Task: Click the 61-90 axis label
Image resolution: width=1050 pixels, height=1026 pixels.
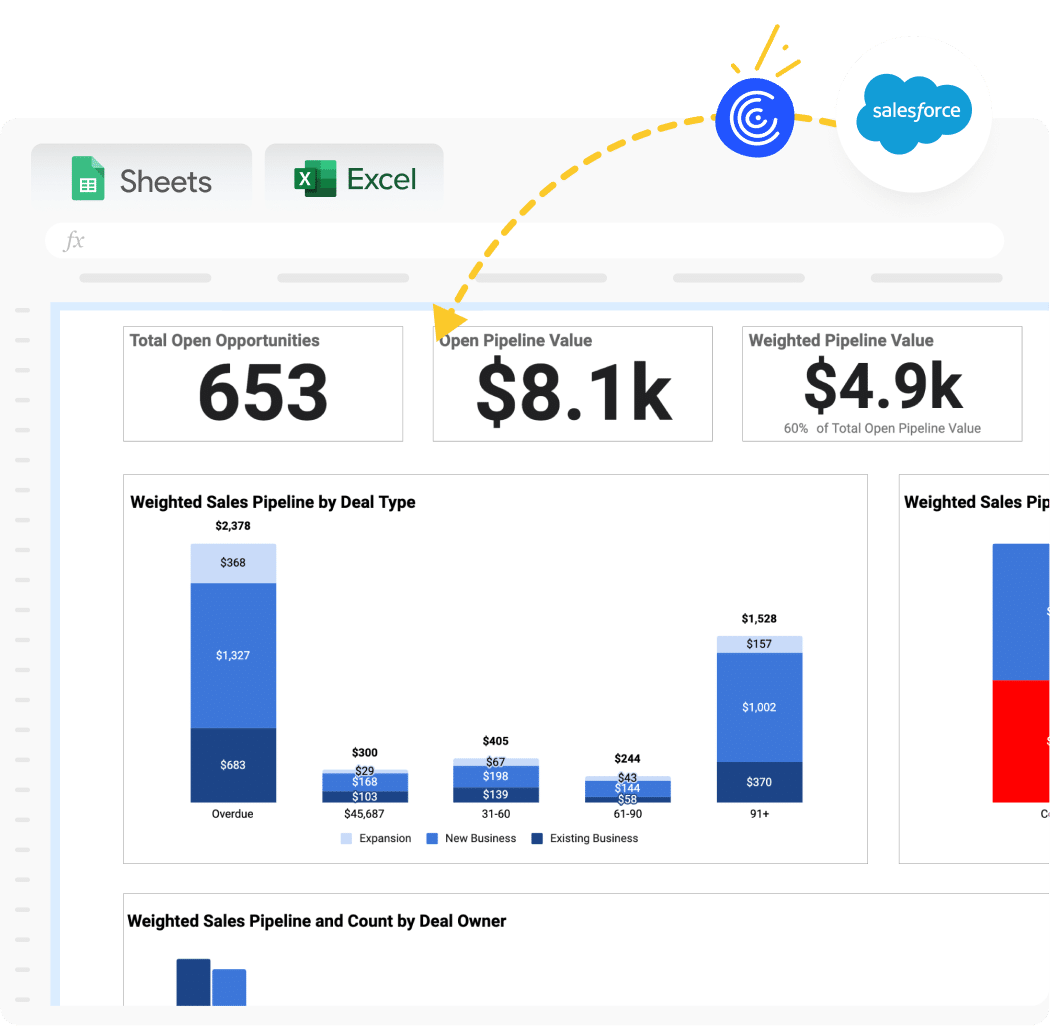Action: 627,814
